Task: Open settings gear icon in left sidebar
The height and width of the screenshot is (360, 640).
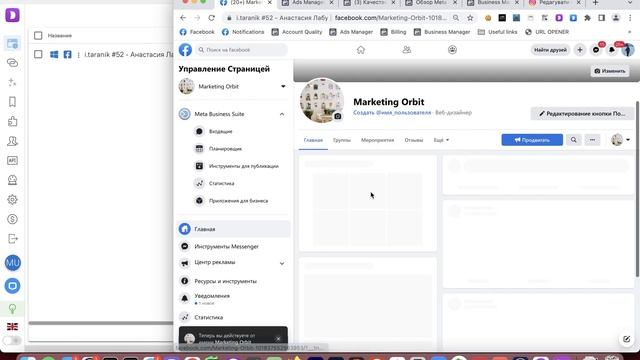Action: tap(12, 200)
